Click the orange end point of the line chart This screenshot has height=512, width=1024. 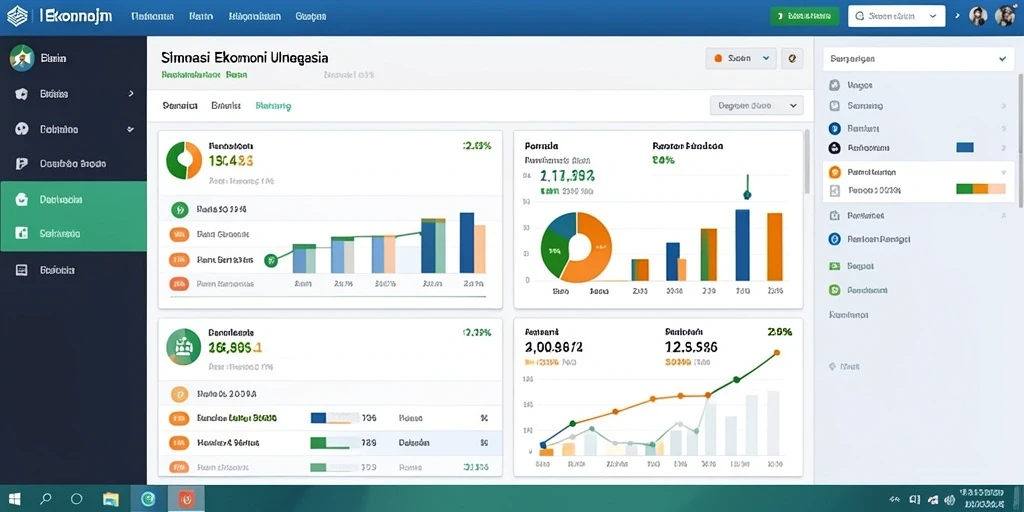776,353
